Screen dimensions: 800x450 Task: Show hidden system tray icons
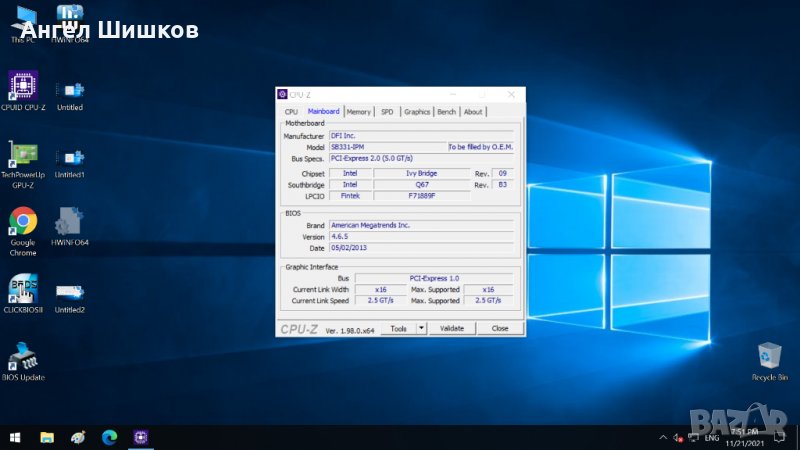pyautogui.click(x=662, y=437)
